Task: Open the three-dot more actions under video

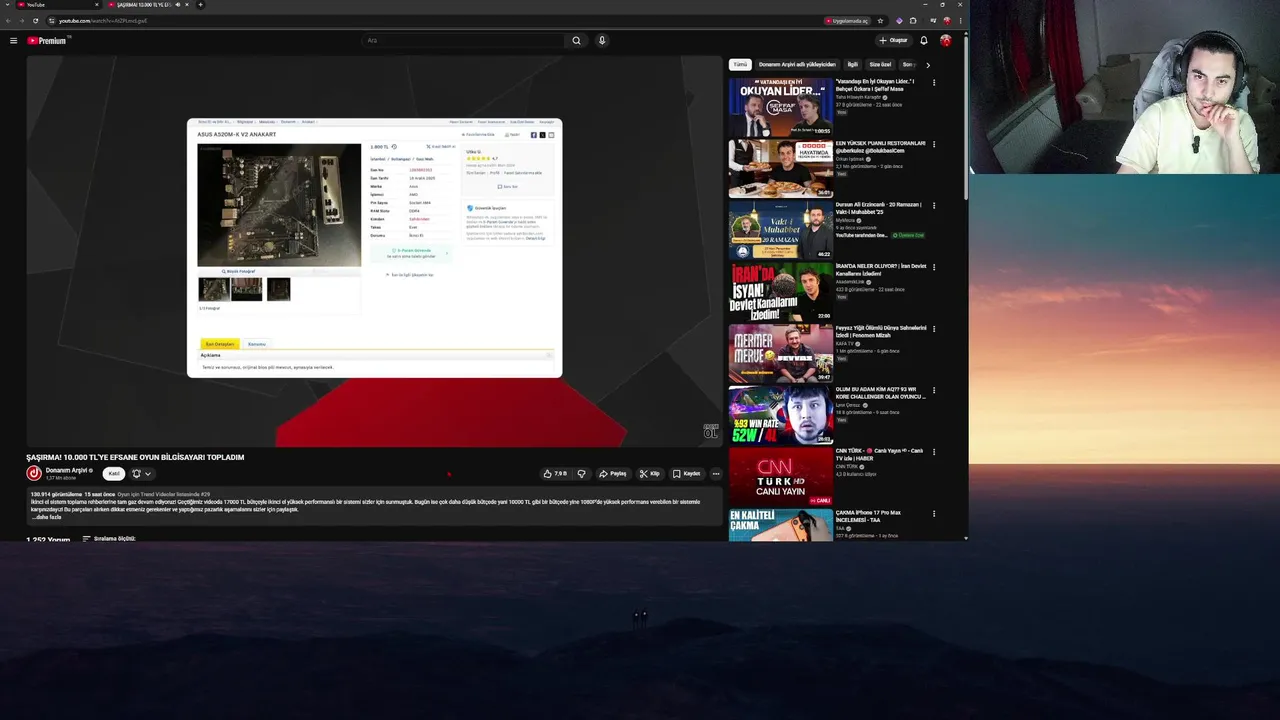Action: (715, 474)
